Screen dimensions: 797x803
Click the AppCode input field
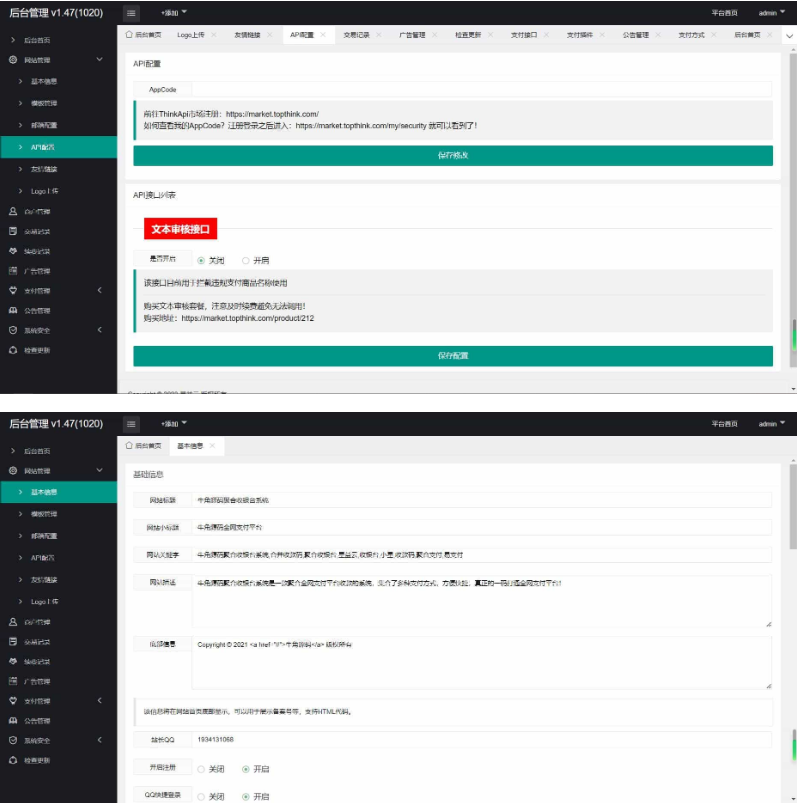coord(480,89)
